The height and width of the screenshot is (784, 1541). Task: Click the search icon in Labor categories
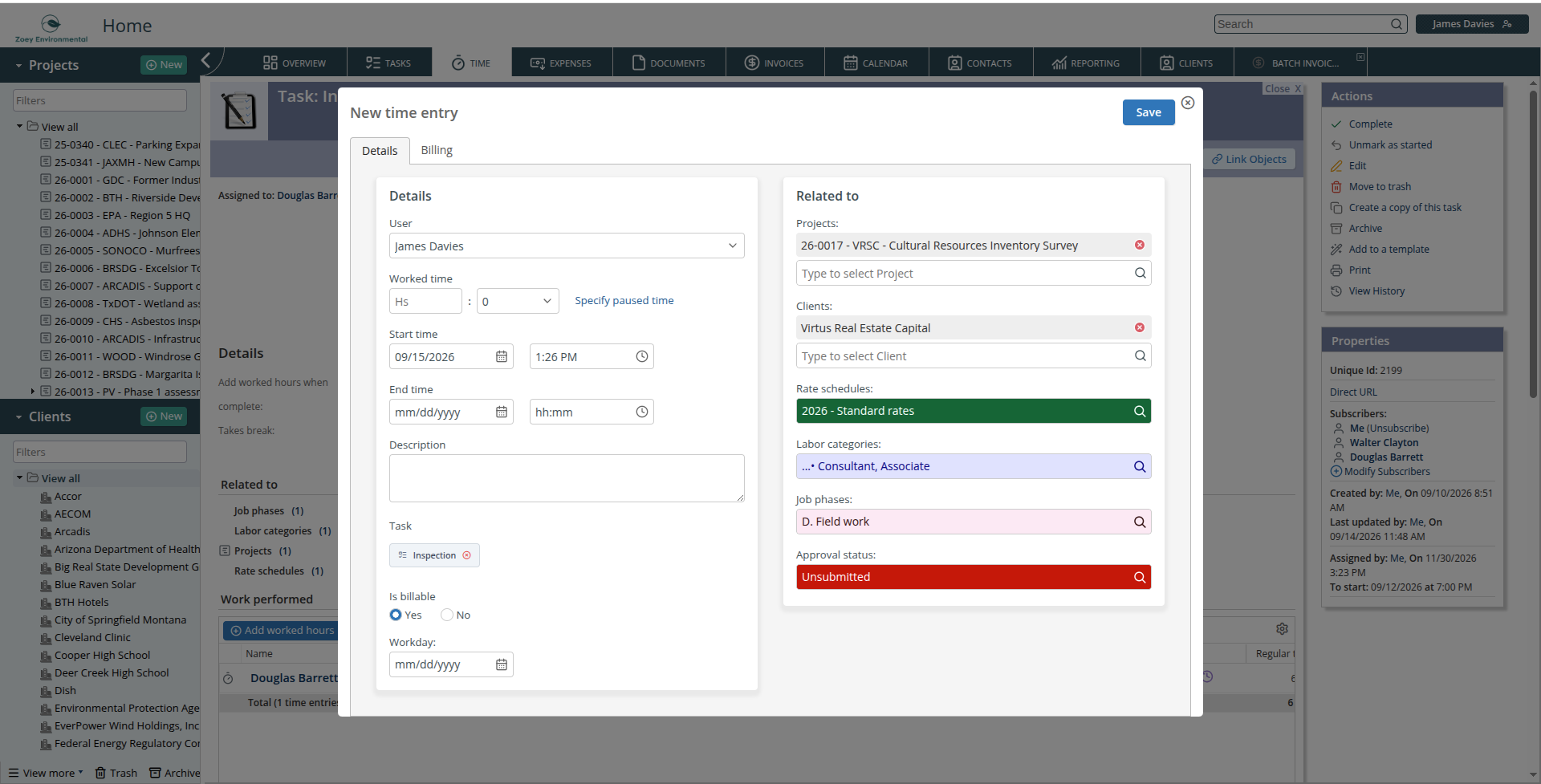tap(1139, 467)
